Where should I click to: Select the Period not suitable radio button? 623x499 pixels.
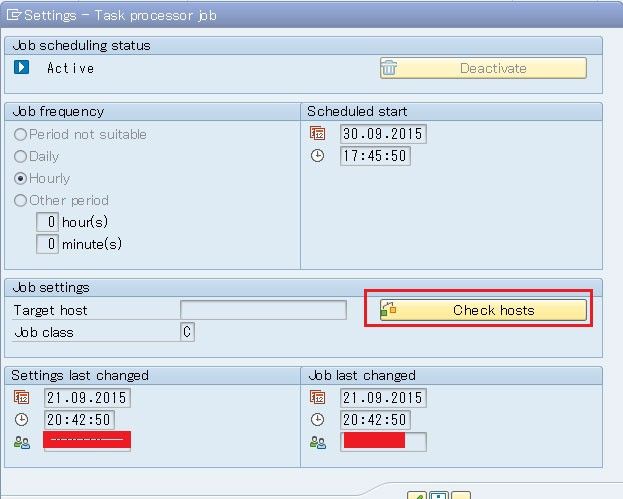click(20, 134)
